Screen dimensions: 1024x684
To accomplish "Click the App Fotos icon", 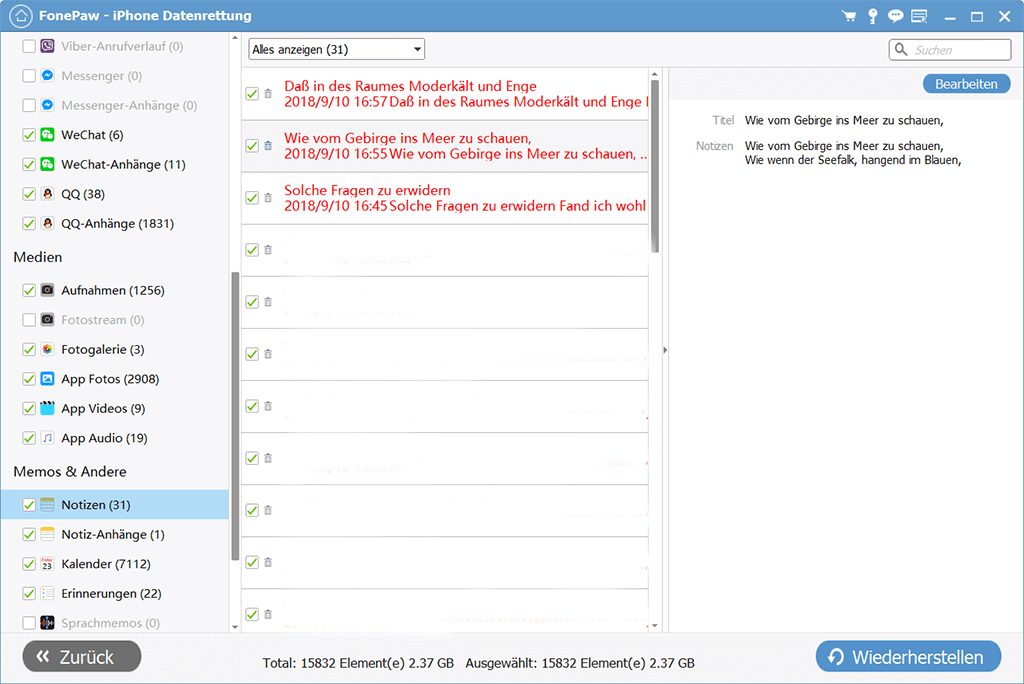I will pyautogui.click(x=47, y=378).
